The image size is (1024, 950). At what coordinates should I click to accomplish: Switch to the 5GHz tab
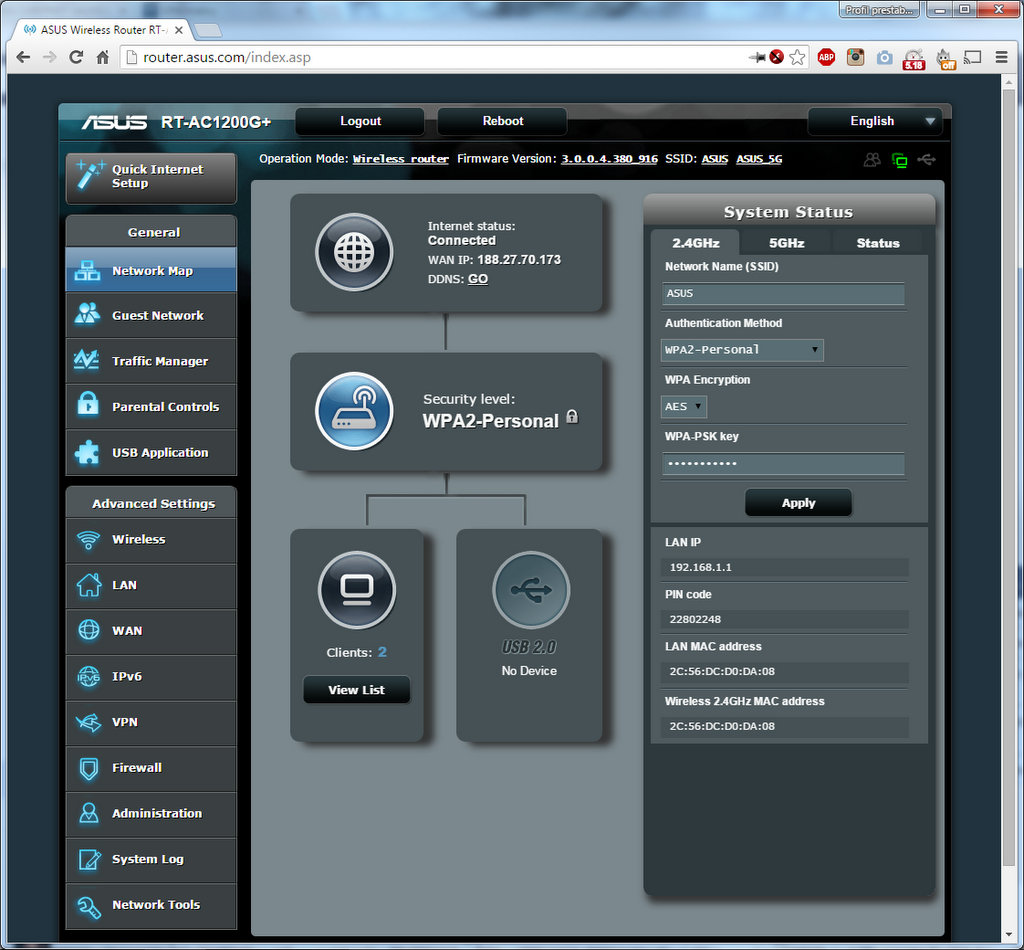[786, 243]
